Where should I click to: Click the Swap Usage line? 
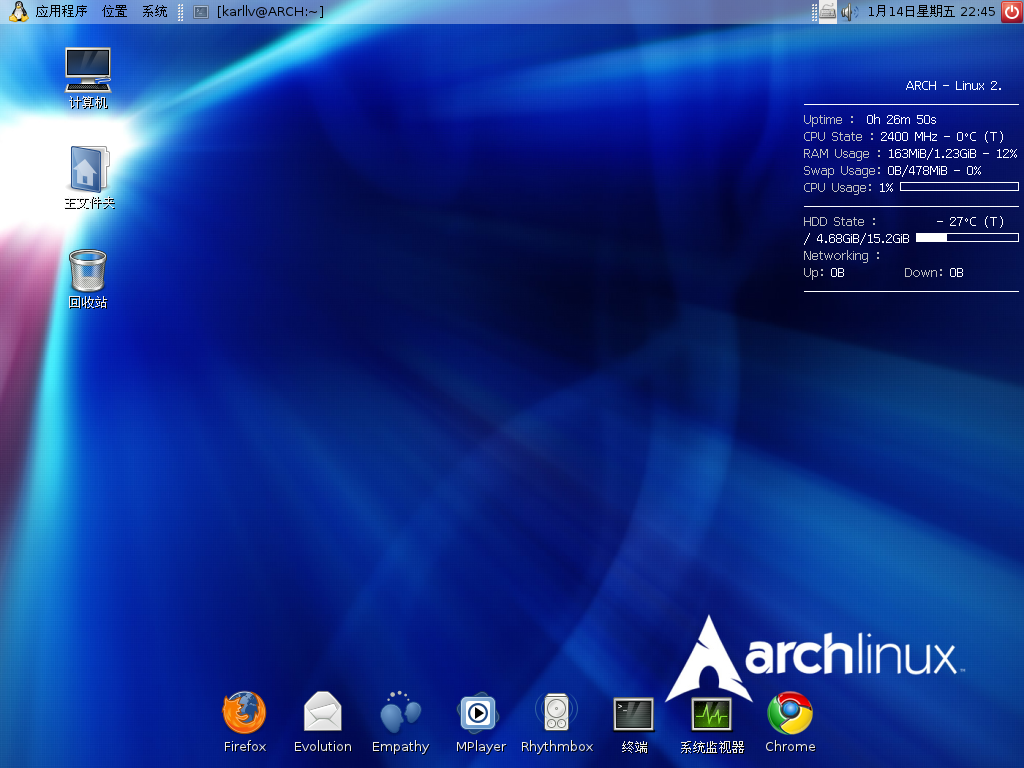tap(892, 170)
